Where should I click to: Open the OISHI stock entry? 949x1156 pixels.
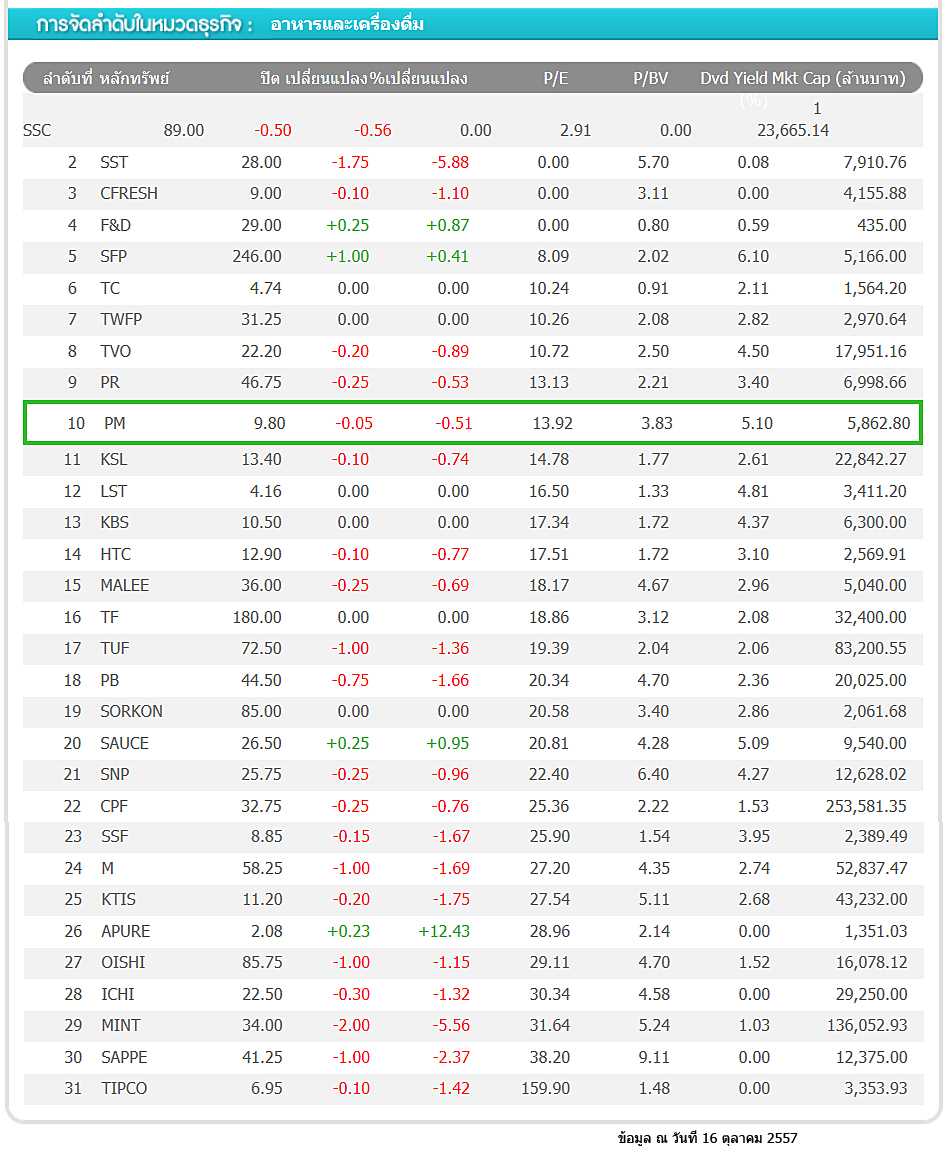click(x=123, y=962)
